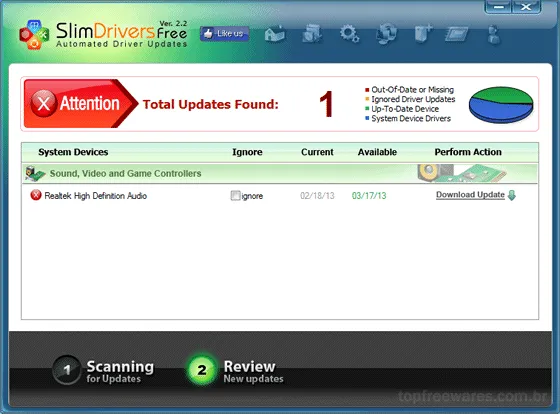This screenshot has height=414, width=560.
Task: Click the current driver date 02/18/13
Action: pos(317,196)
